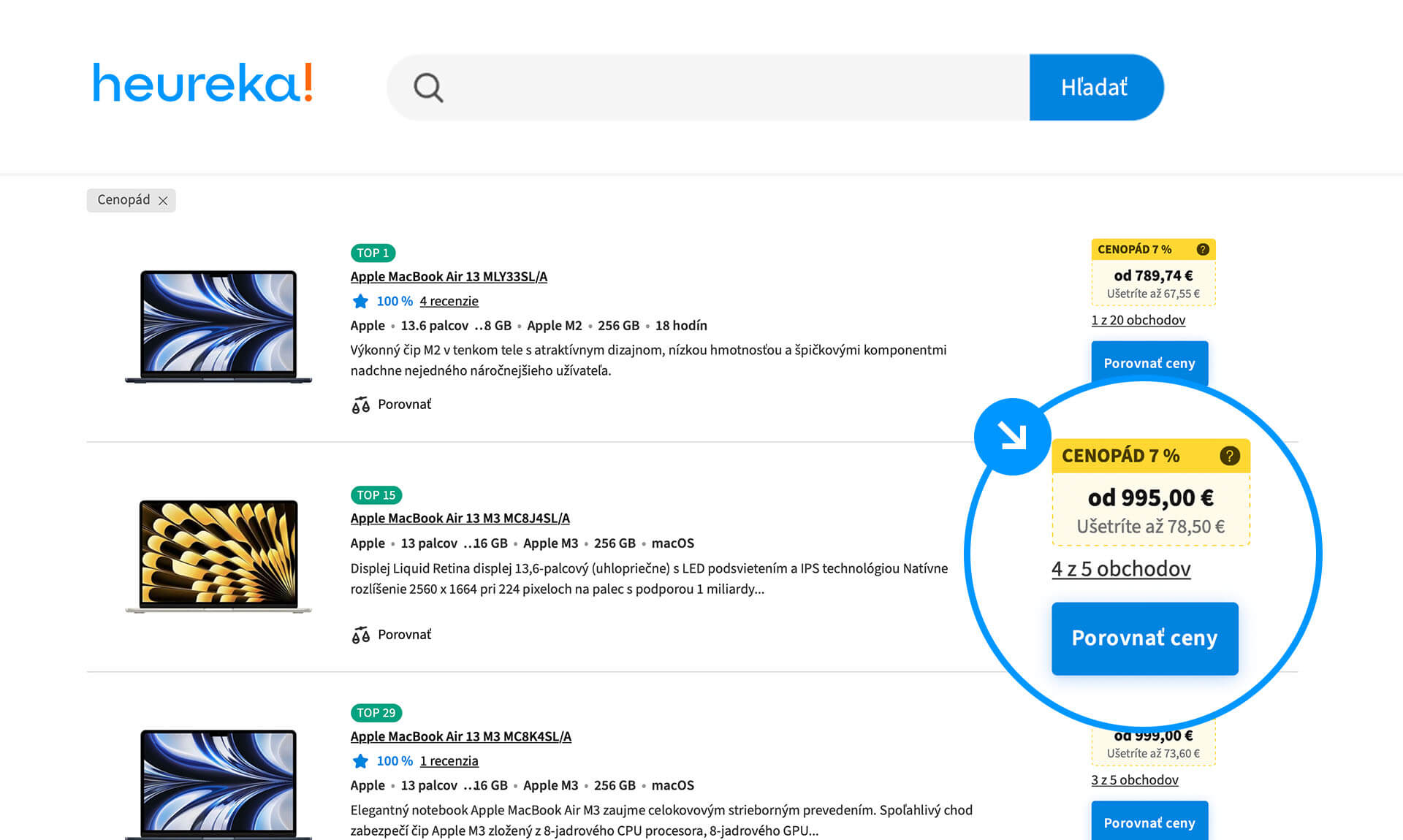The height and width of the screenshot is (840, 1403).
Task: Click large Porovnať ceny button for MC8J4SL/A
Action: 1144,638
